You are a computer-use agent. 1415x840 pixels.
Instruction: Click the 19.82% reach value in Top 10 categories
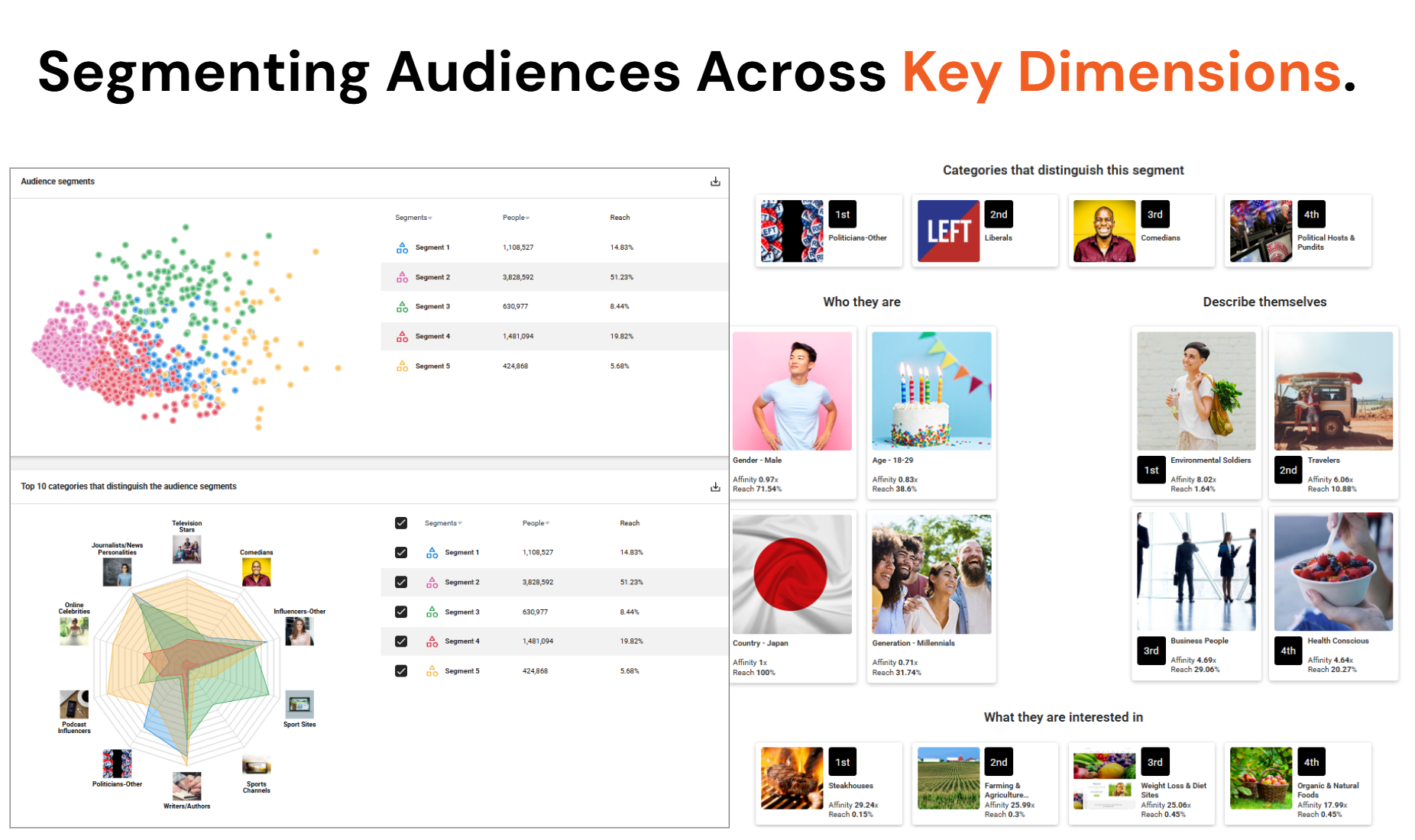point(631,641)
